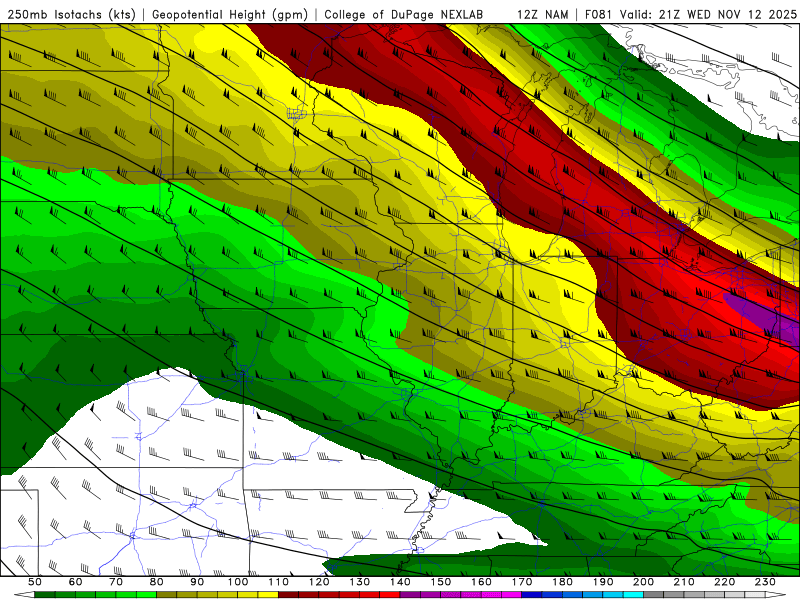800x600 pixels.
Task: Select the dark blue swatch starting at 170
Action: [x=532, y=595]
